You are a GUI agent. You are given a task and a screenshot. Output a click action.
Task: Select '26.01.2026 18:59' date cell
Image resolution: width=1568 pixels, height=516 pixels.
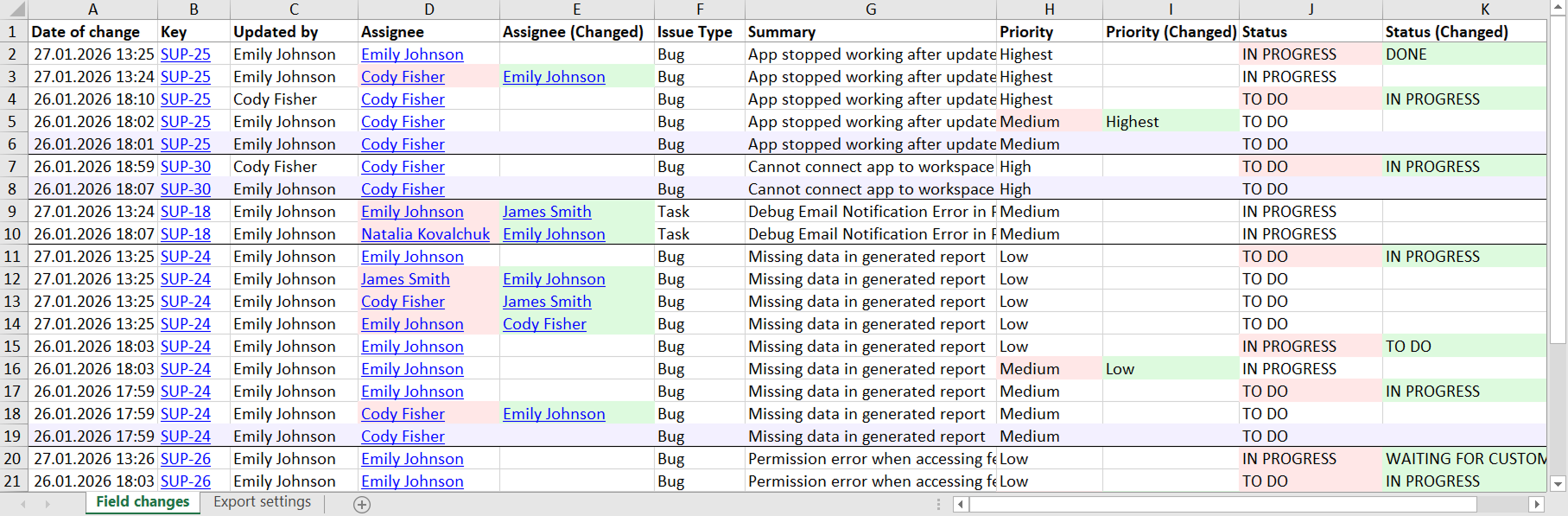[x=92, y=167]
